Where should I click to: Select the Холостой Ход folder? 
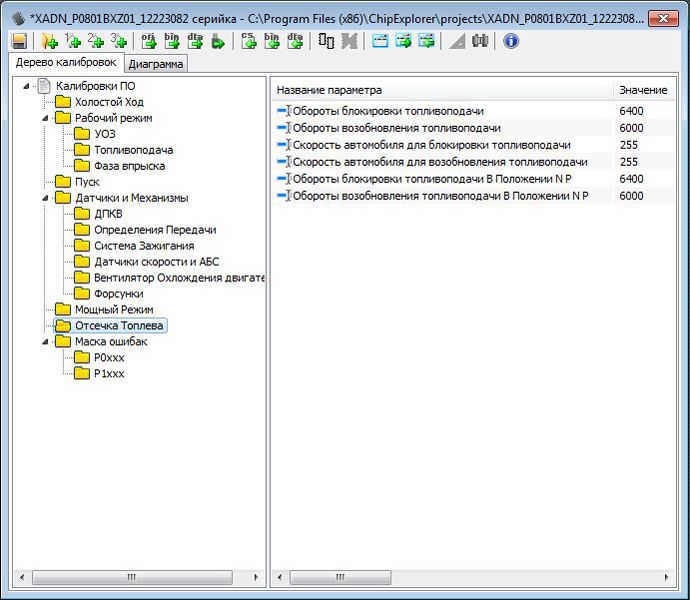[x=109, y=102]
